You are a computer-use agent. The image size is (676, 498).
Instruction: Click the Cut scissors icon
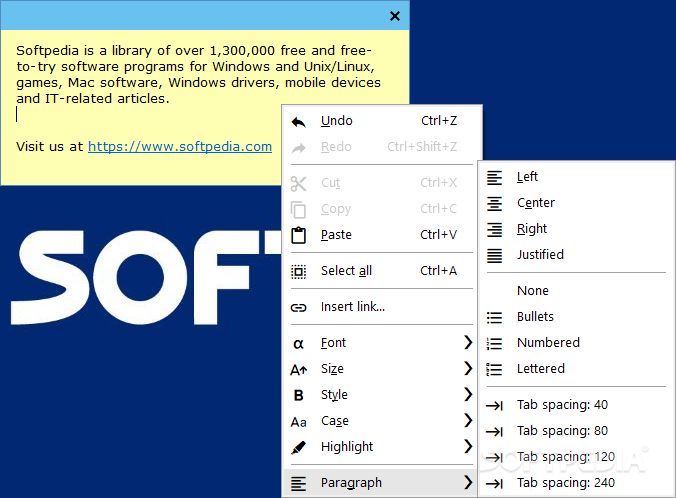pos(298,184)
